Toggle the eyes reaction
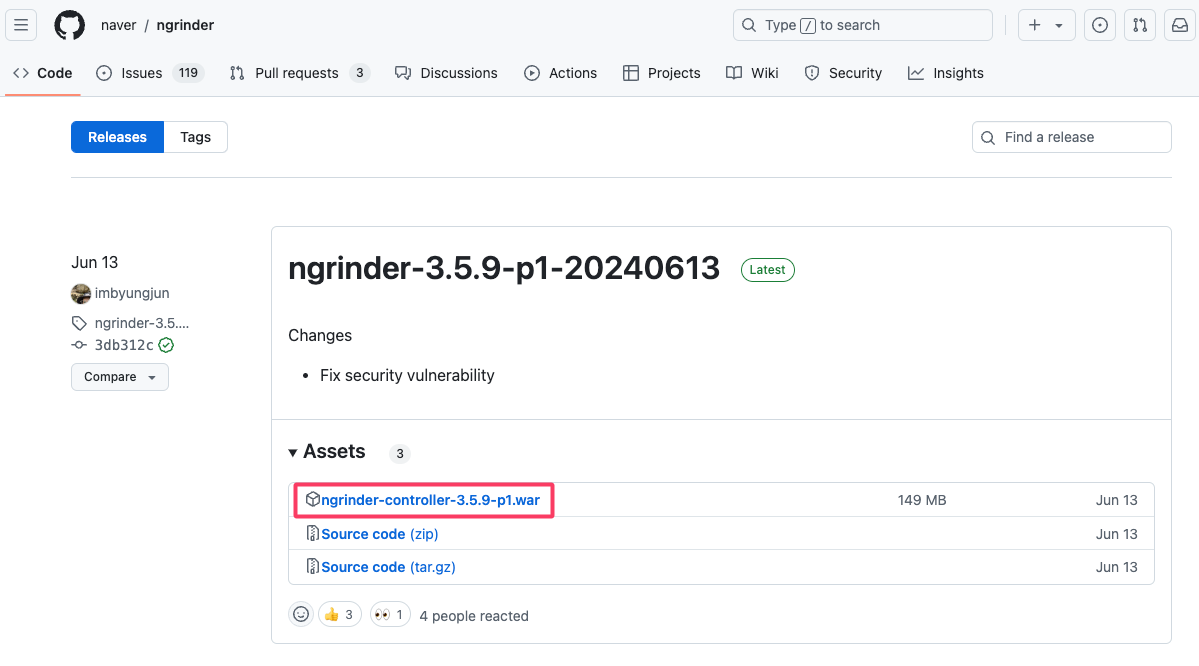 click(x=391, y=614)
